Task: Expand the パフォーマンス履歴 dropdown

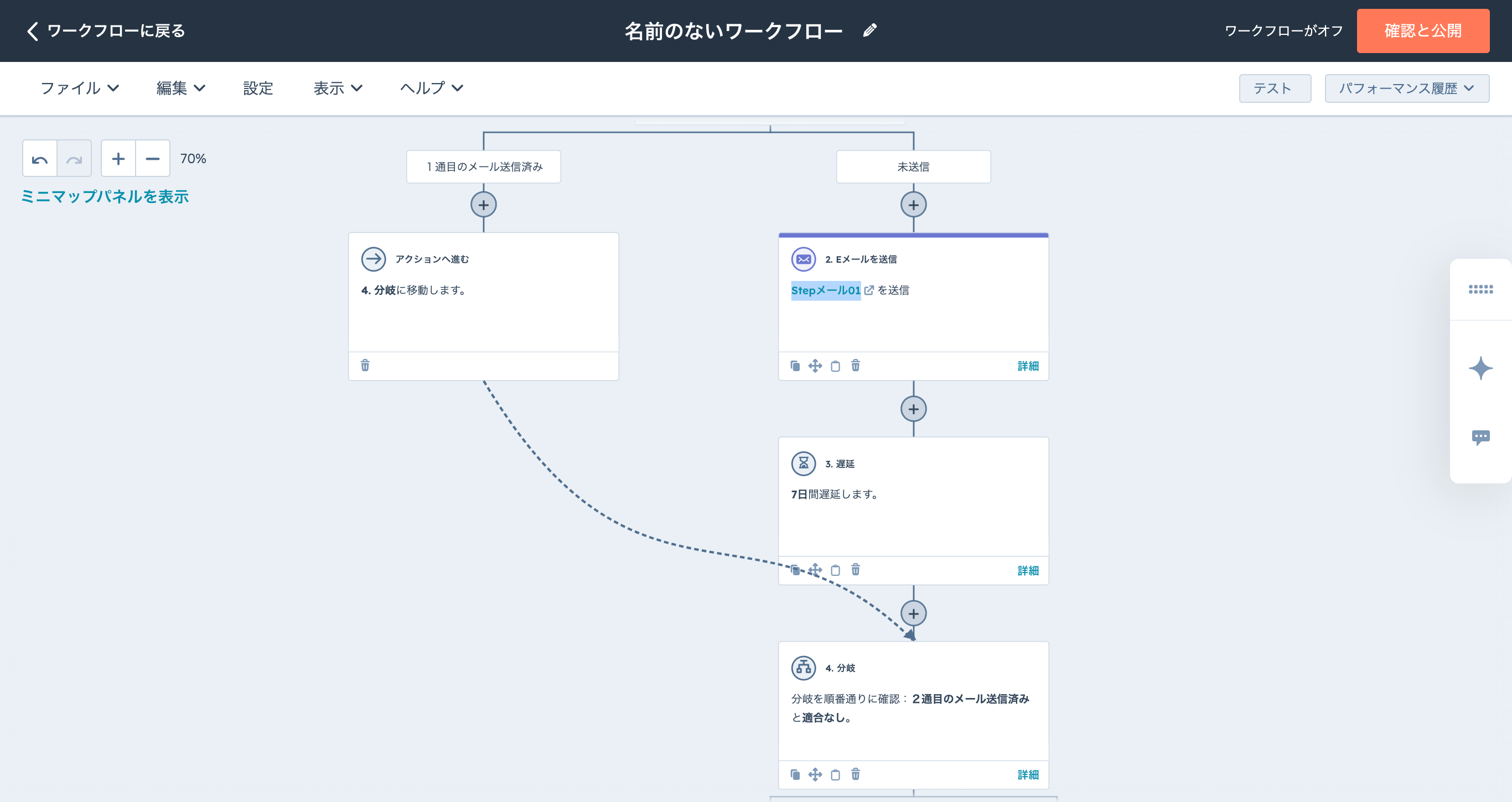Action: click(1406, 88)
